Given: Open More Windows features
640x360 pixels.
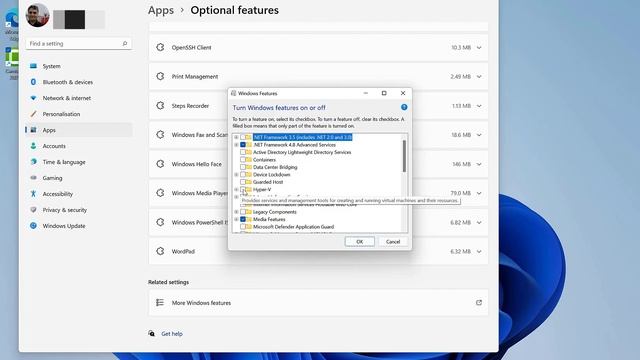Looking at the screenshot, I should [x=318, y=302].
